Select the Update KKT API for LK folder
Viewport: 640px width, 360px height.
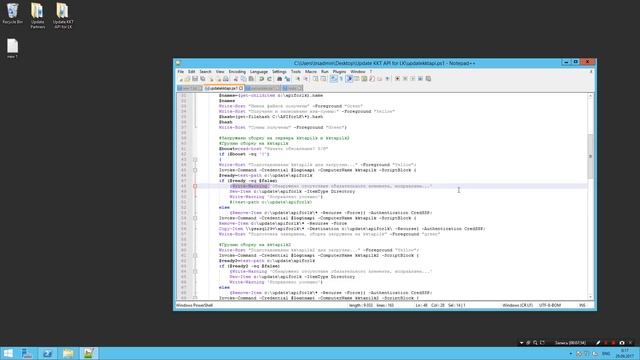click(x=63, y=16)
